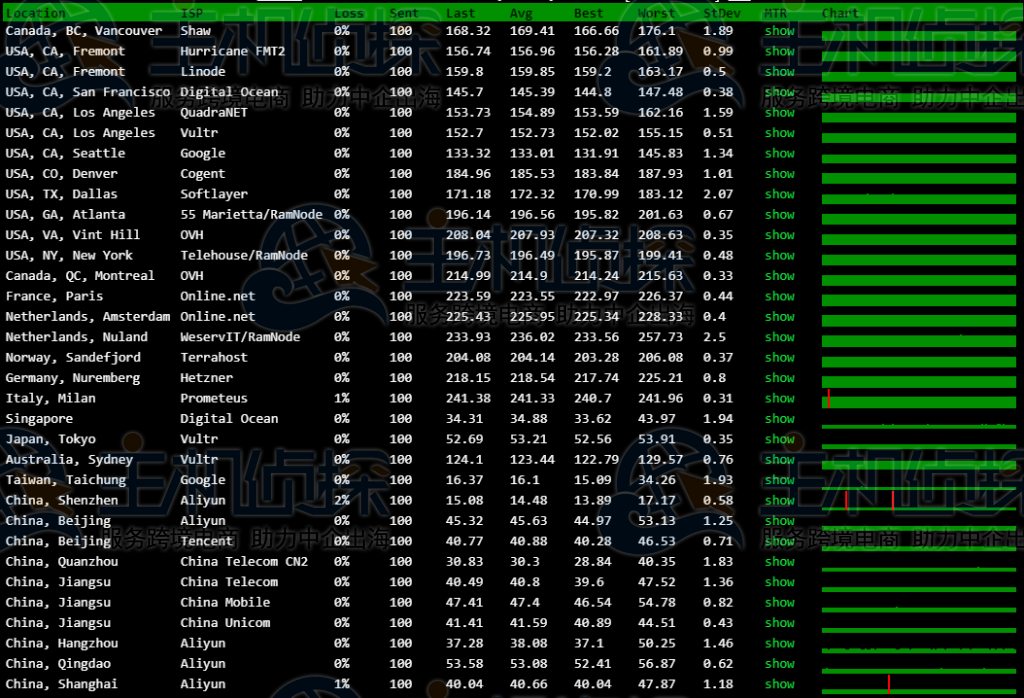Select worst value 257.73 in Nuland row
Screen dimensions: 1024x698
tap(660, 337)
